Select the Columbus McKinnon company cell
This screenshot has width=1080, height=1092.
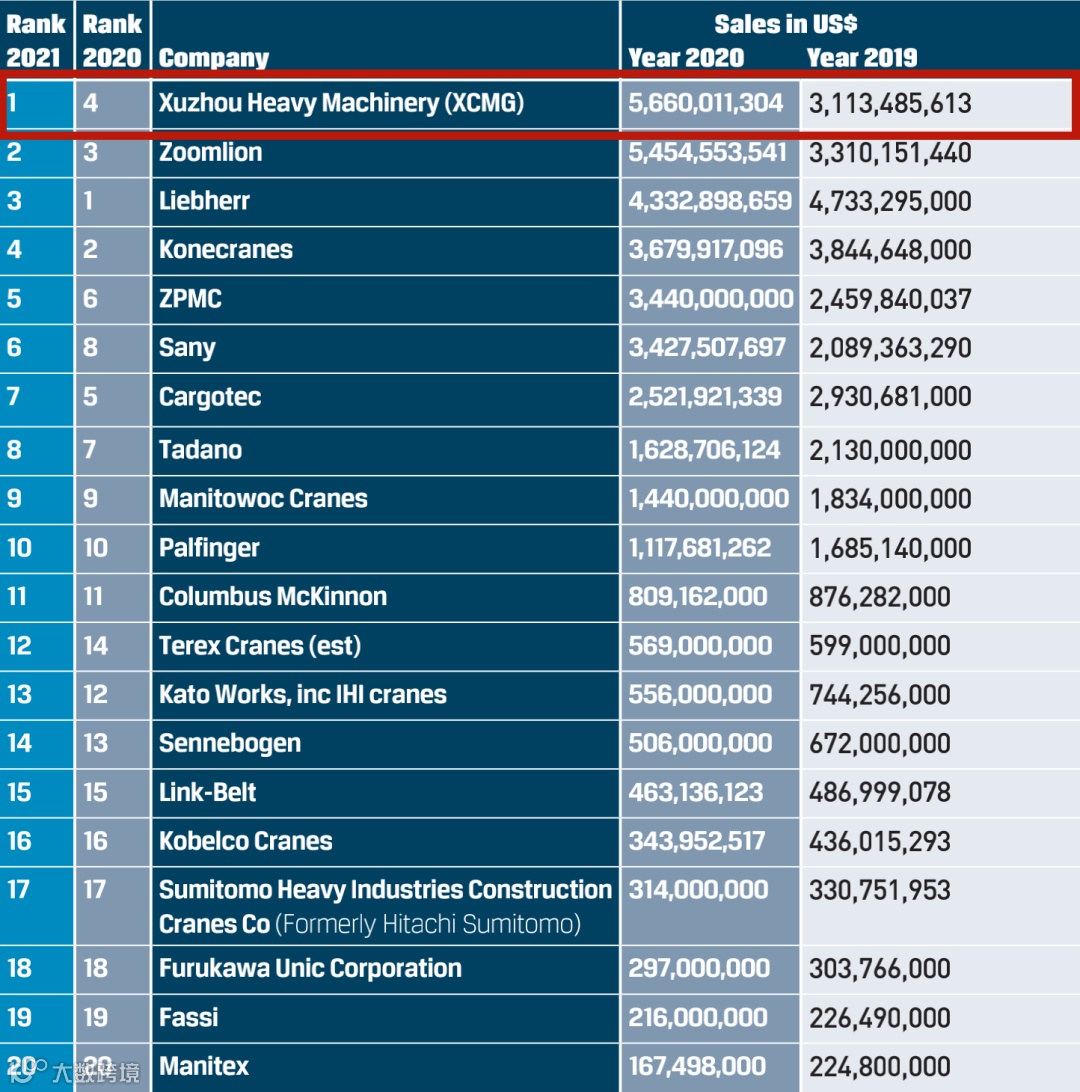pos(385,597)
